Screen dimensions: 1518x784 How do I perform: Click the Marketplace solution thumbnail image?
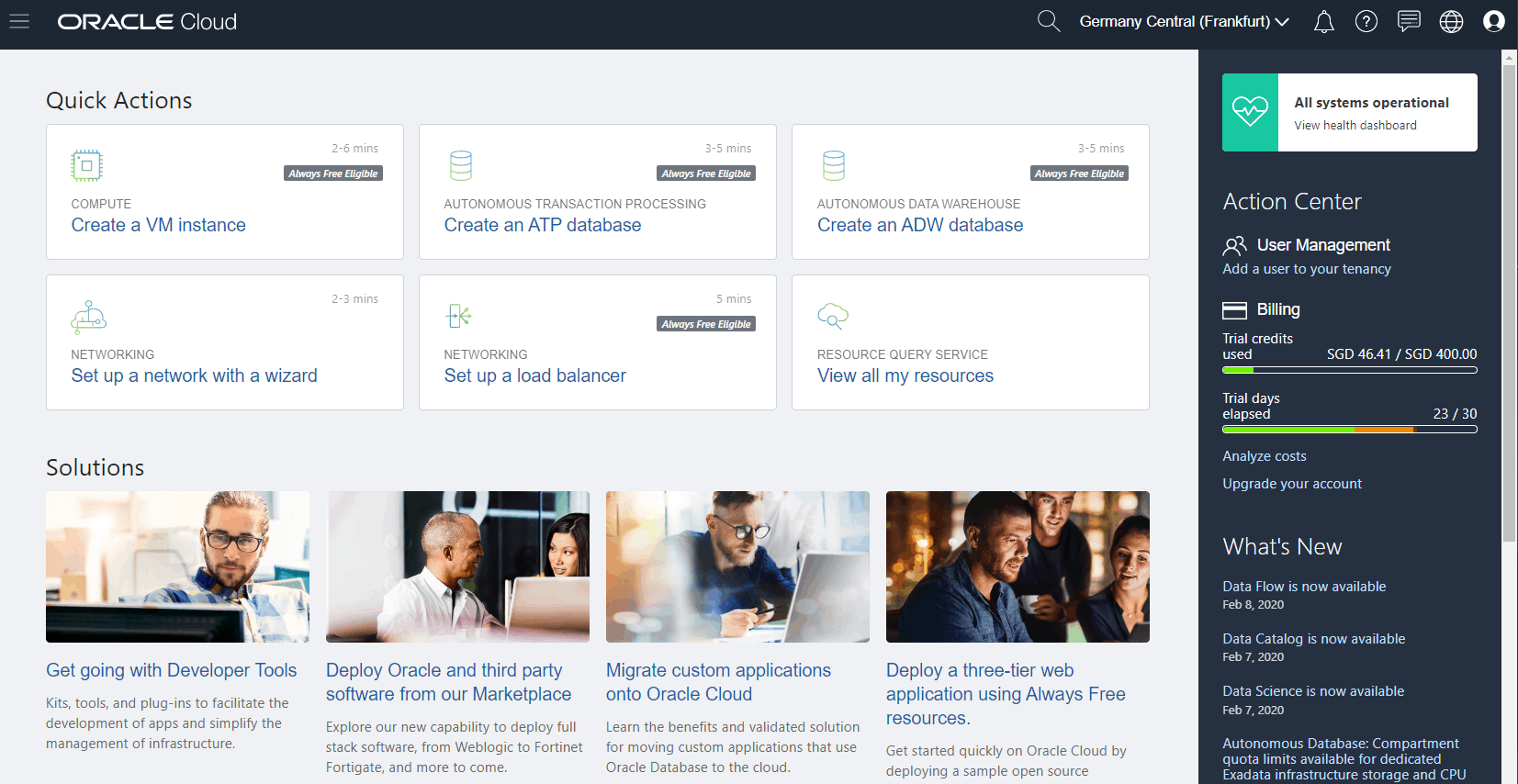pos(457,566)
